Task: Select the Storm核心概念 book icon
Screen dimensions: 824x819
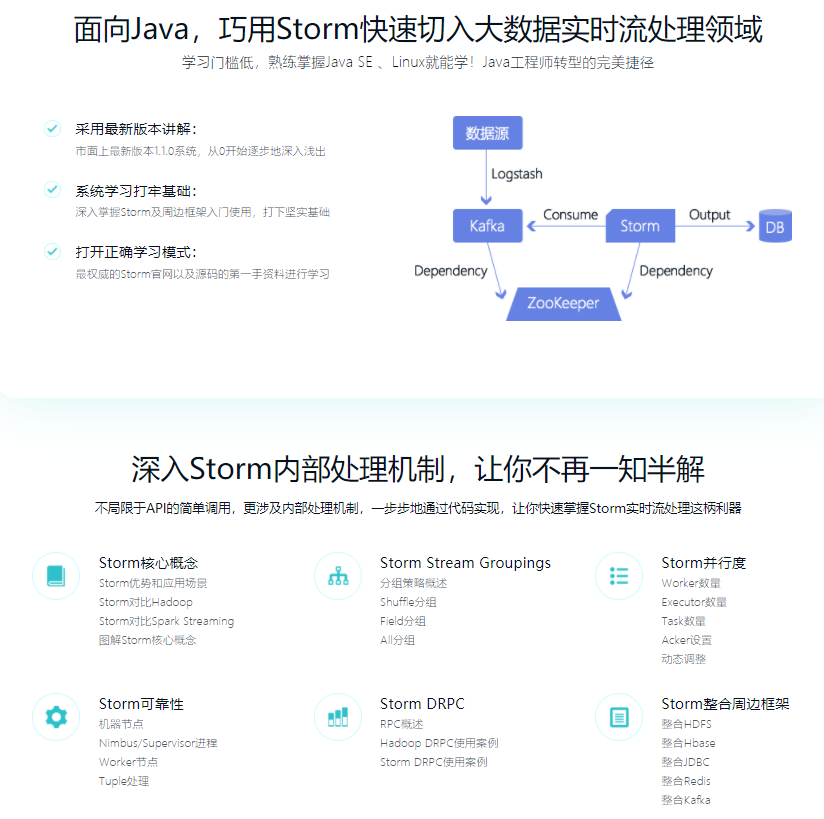Action: click(x=55, y=576)
